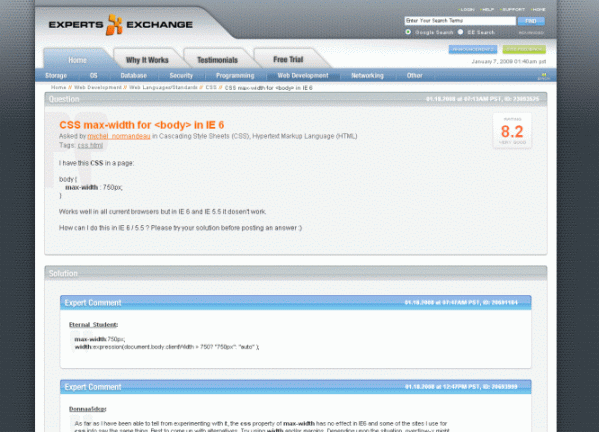
Task: Click the 'Works well in all current browsers' sentence
Action: pos(163,212)
